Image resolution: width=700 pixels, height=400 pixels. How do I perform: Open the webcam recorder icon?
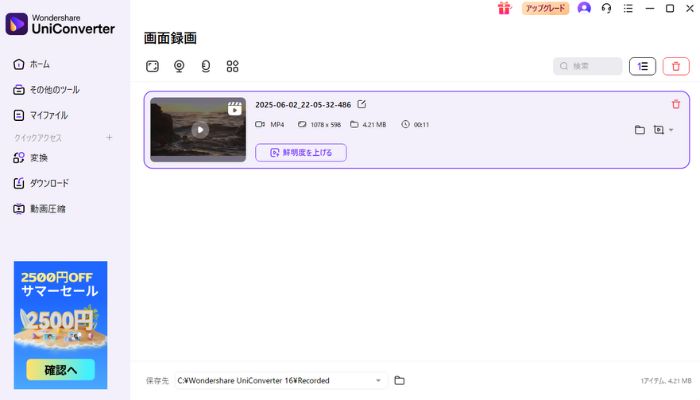[x=179, y=67]
